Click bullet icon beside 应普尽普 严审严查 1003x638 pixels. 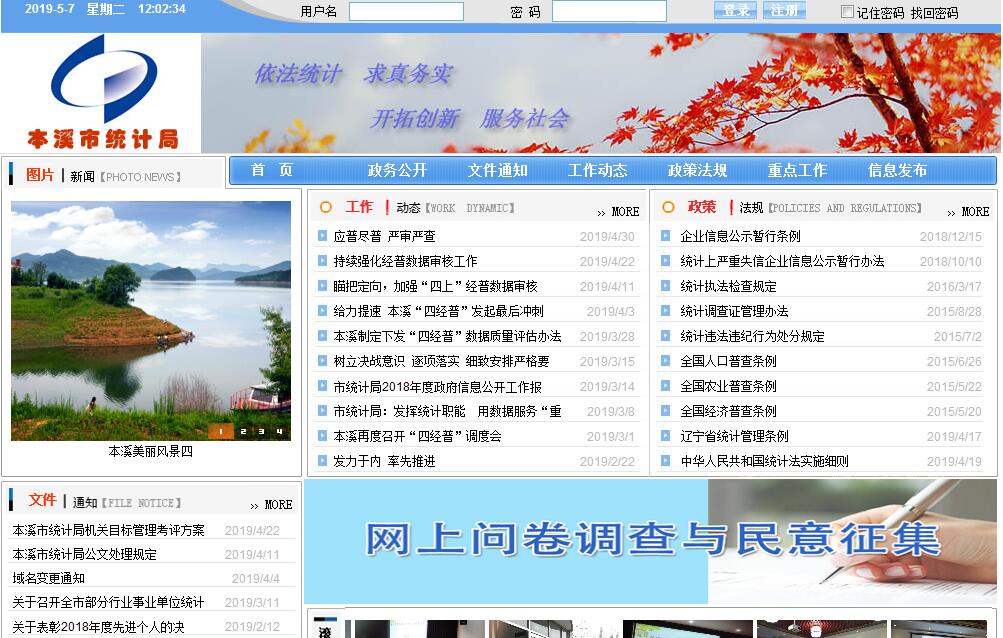(322, 236)
